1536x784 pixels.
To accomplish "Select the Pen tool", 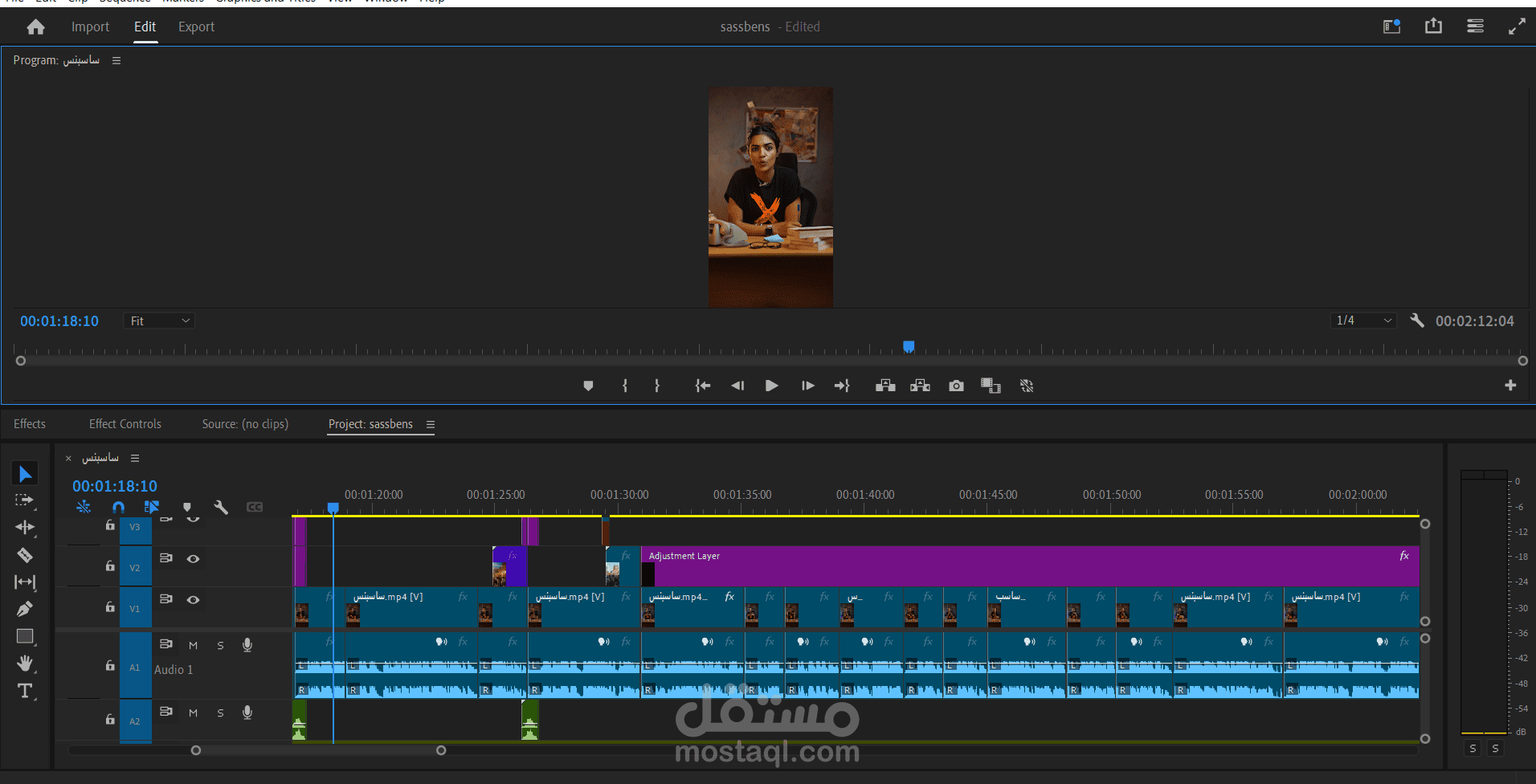I will coord(25,609).
